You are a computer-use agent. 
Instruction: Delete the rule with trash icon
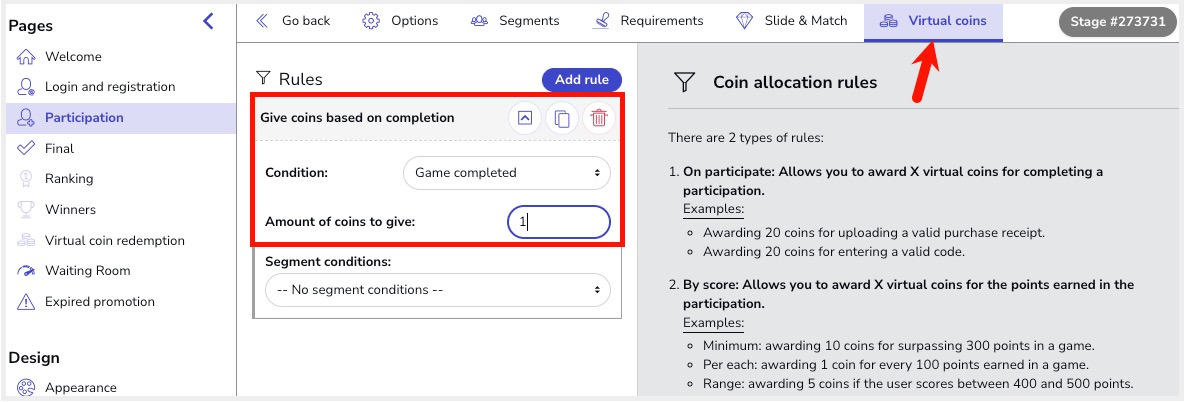[599, 119]
